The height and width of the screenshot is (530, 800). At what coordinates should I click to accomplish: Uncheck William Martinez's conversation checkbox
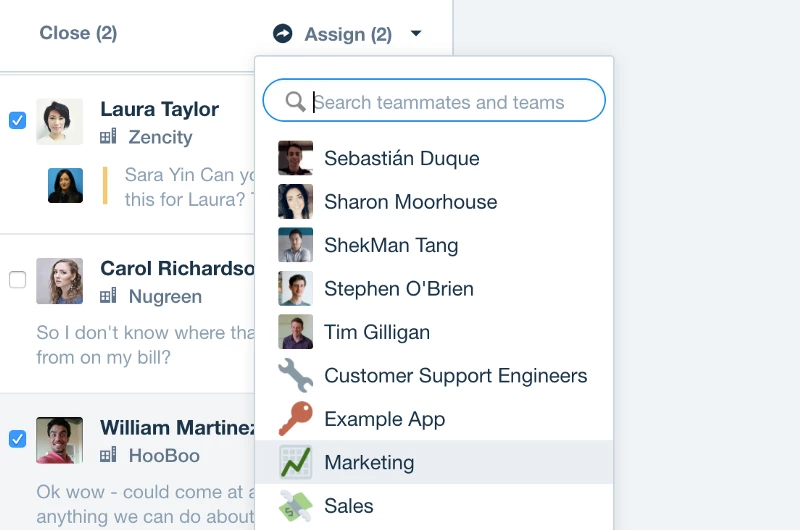[x=17, y=439]
